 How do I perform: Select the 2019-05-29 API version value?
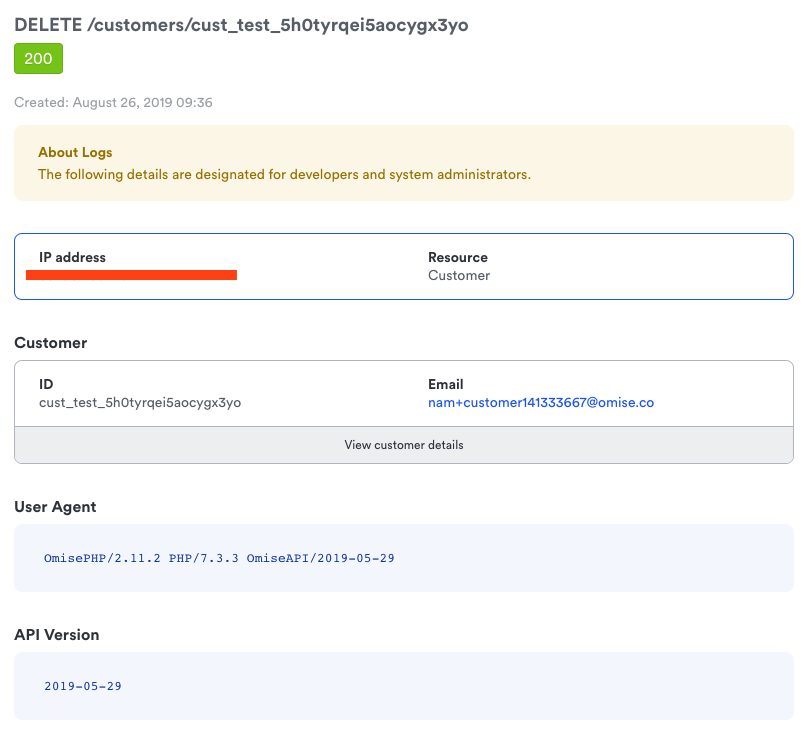[83, 686]
